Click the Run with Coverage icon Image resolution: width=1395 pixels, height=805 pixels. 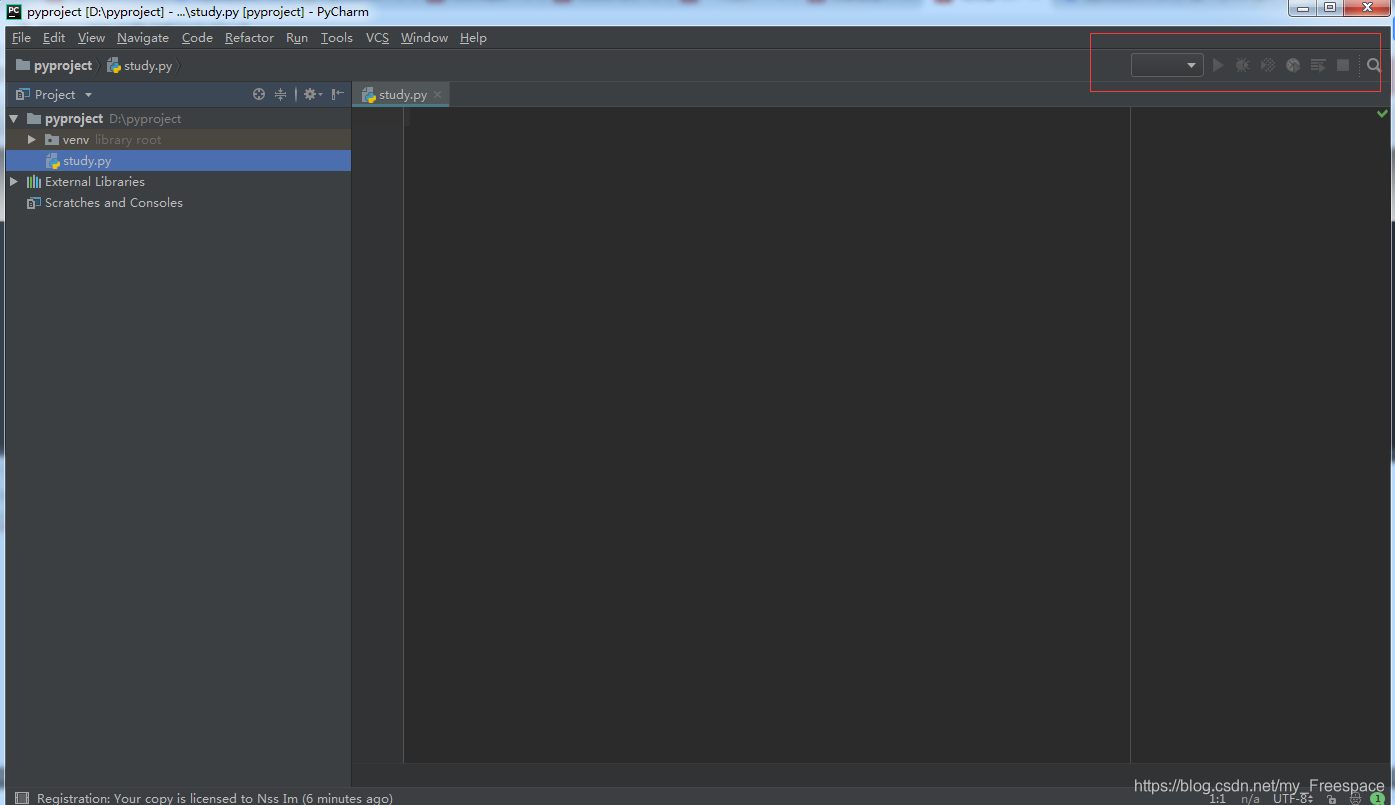1267,65
